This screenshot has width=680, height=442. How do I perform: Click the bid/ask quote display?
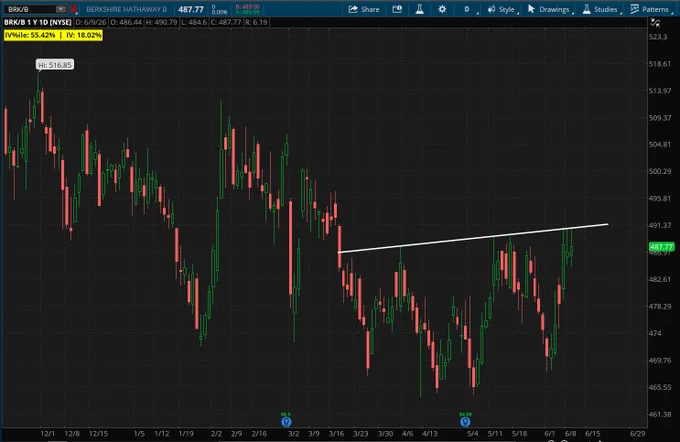click(248, 10)
